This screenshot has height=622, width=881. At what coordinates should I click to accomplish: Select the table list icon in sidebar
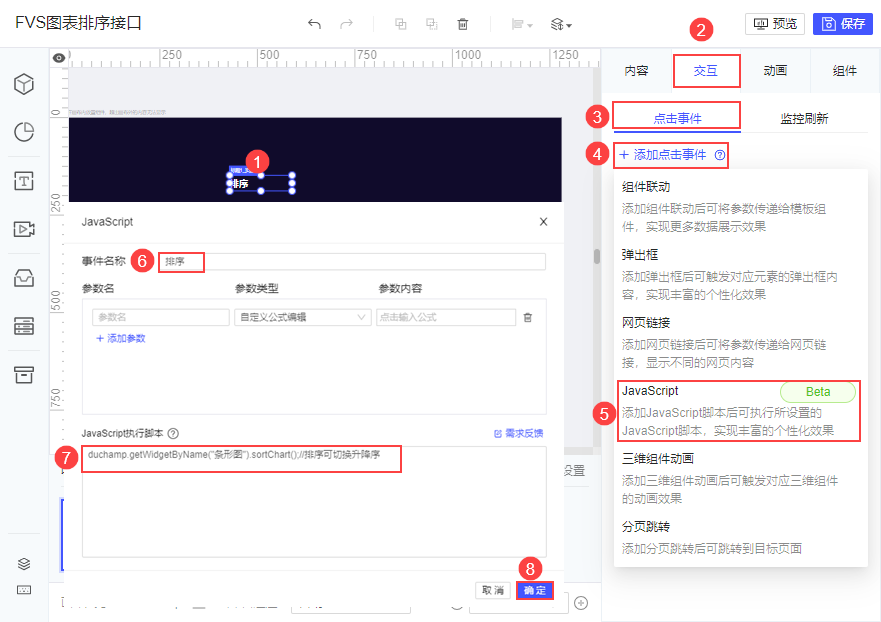click(x=24, y=326)
